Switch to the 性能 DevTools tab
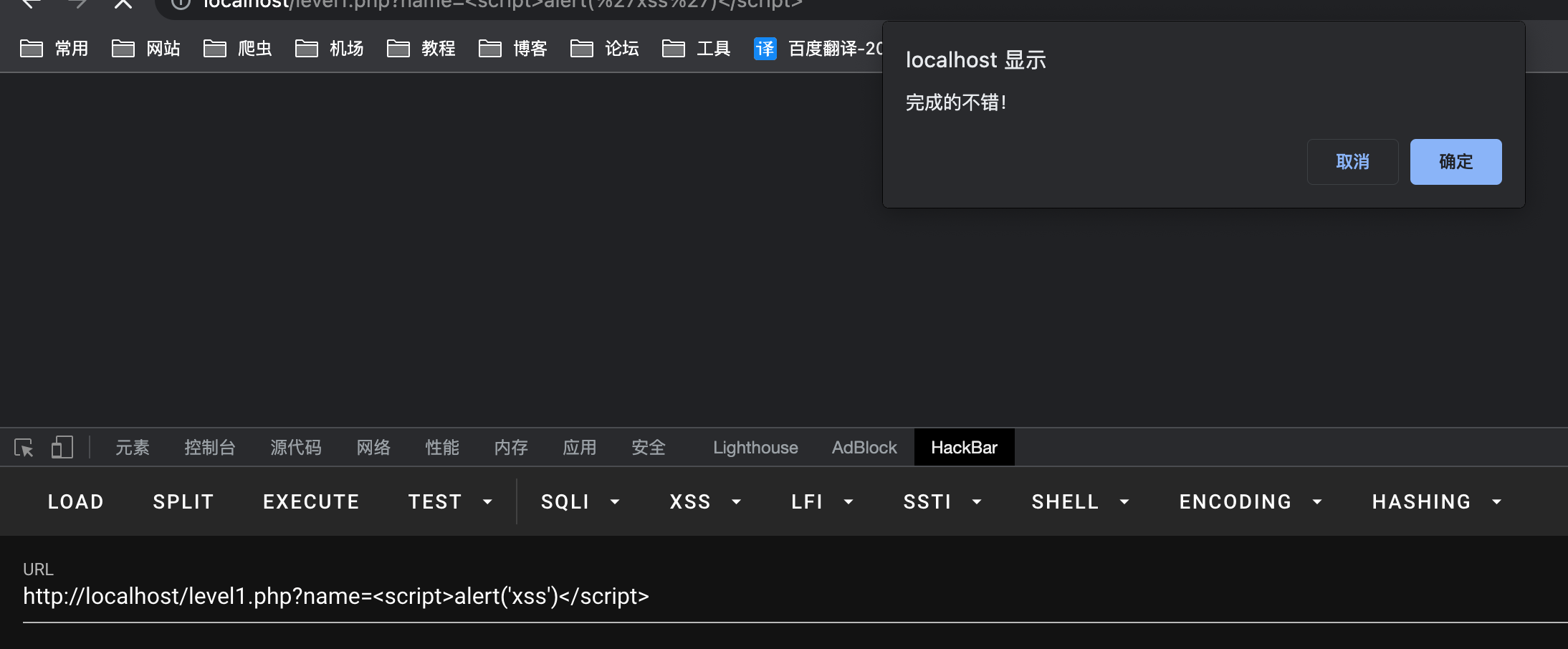This screenshot has width=1568, height=649. click(442, 448)
